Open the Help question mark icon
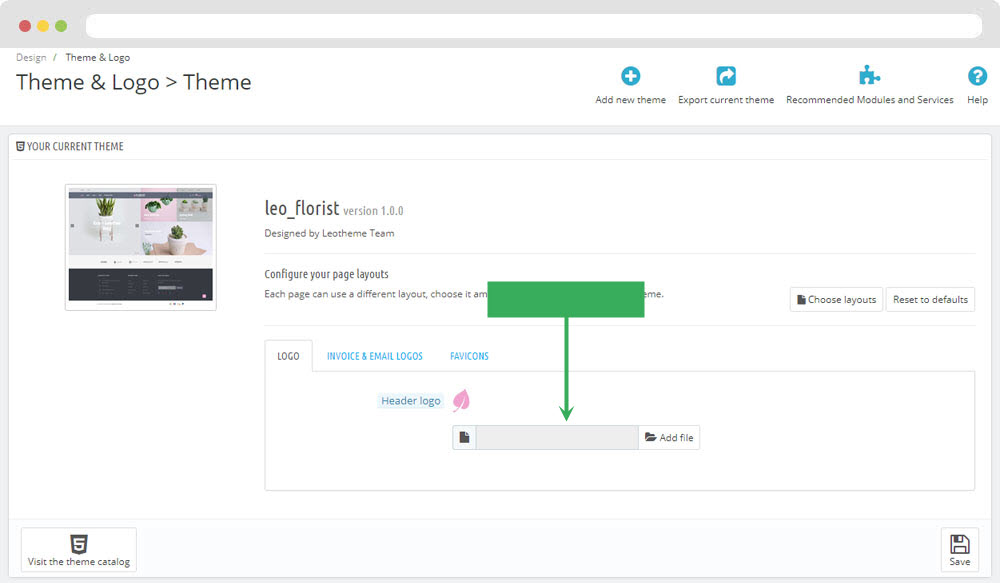This screenshot has height=583, width=1000. pyautogui.click(x=977, y=76)
